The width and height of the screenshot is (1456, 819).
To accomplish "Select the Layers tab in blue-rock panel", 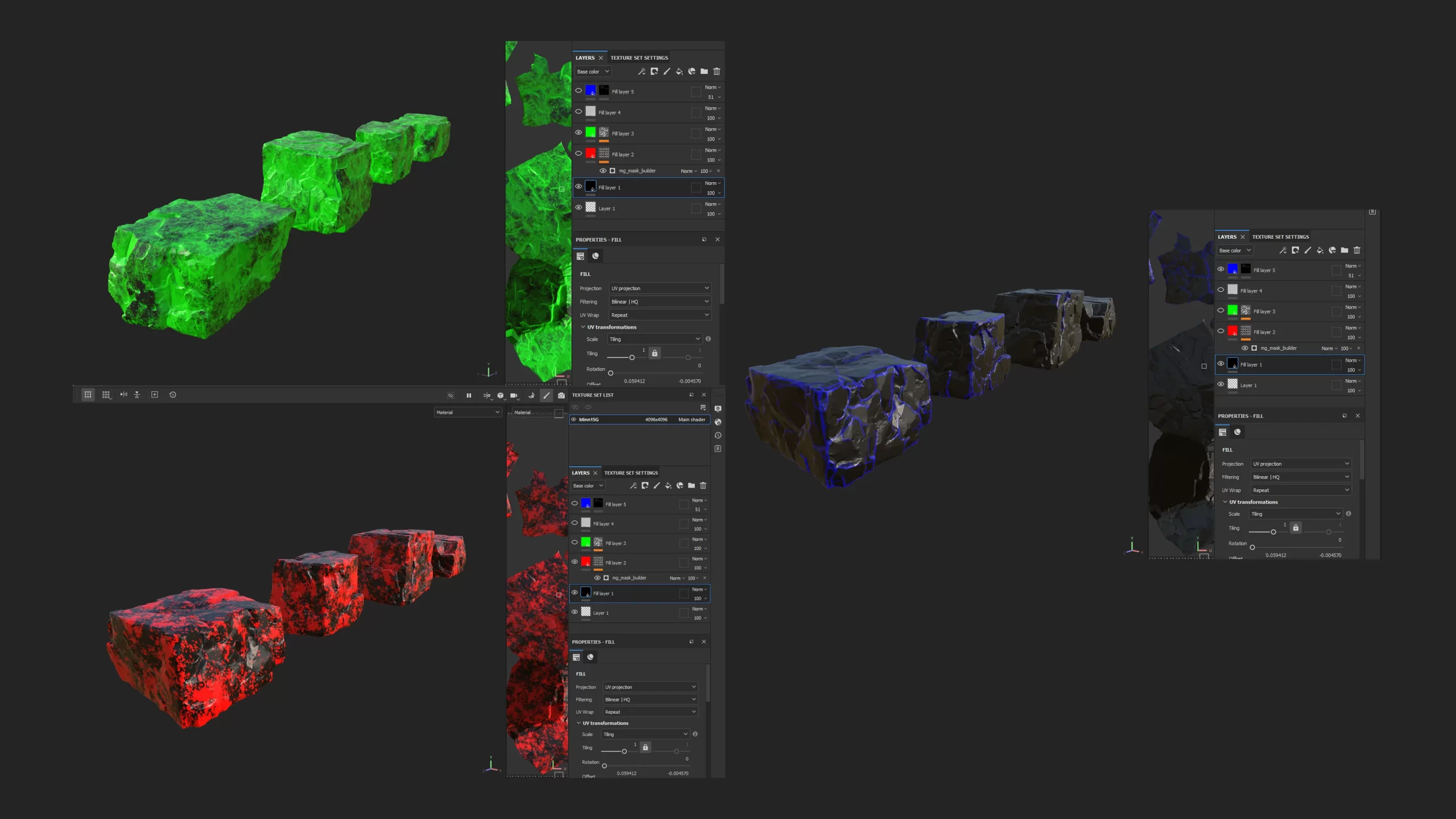I will click(x=1227, y=237).
